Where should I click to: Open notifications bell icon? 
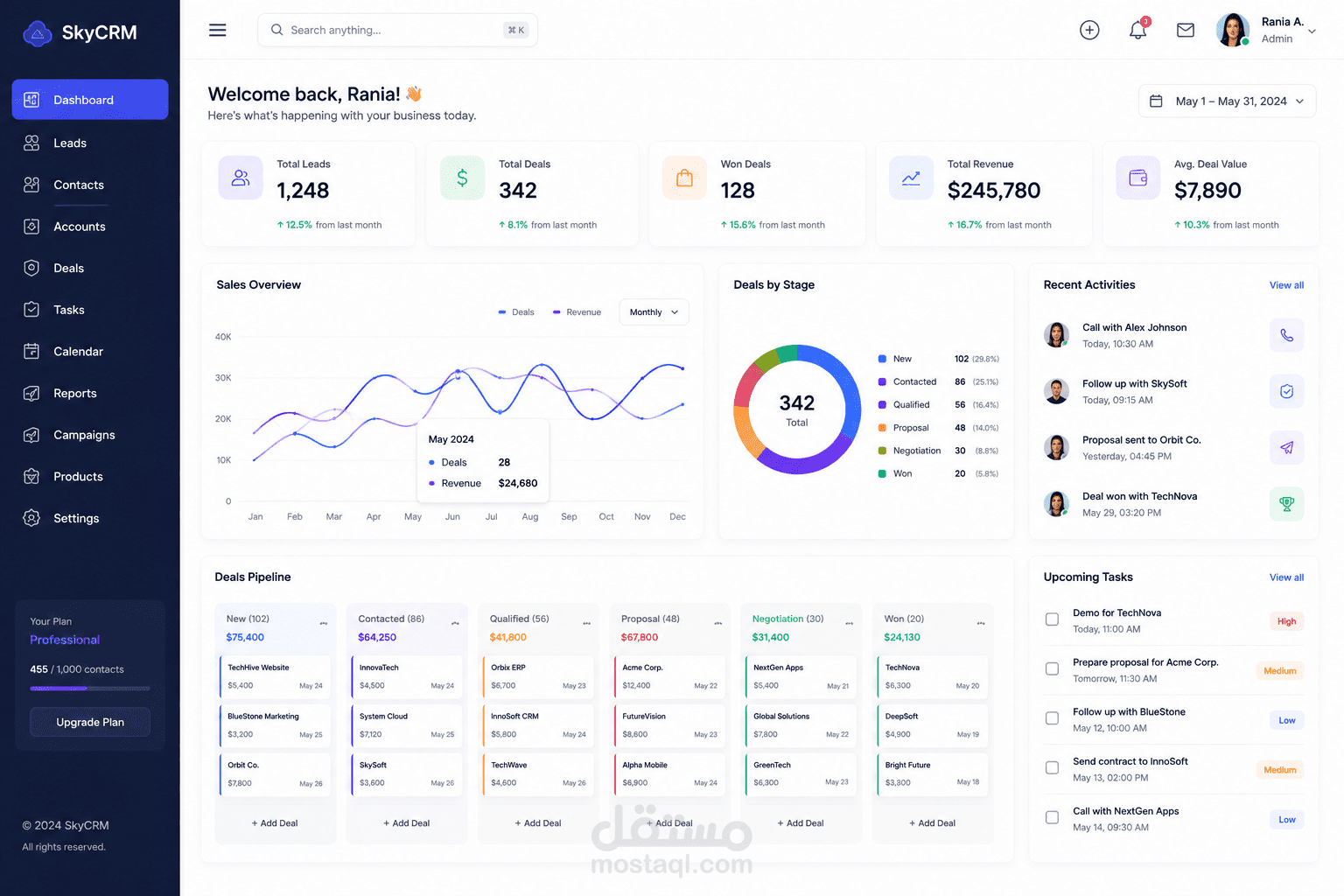pyautogui.click(x=1137, y=30)
